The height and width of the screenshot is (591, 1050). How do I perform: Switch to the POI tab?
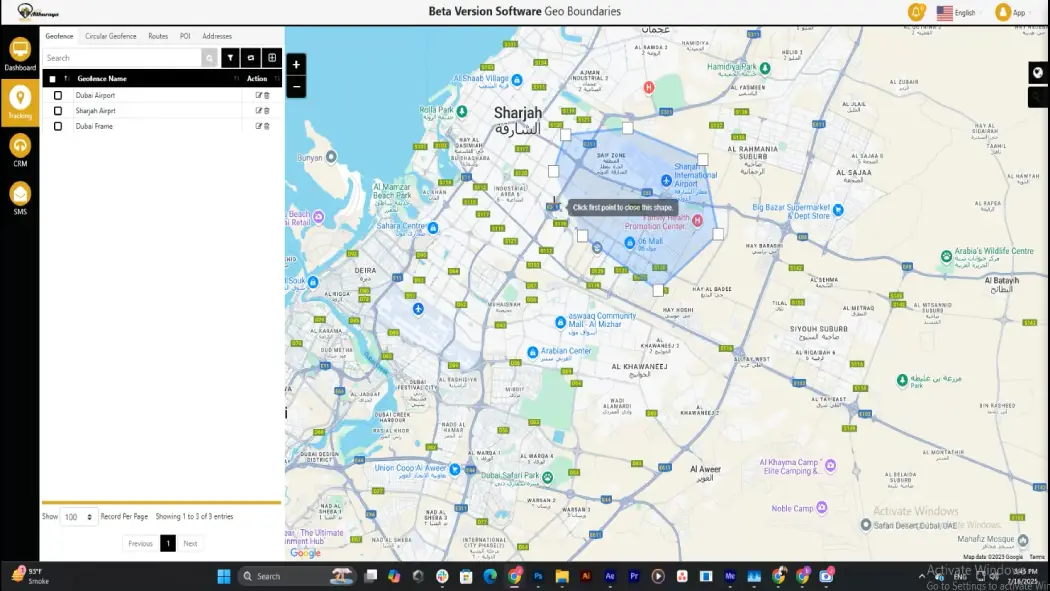coord(185,36)
